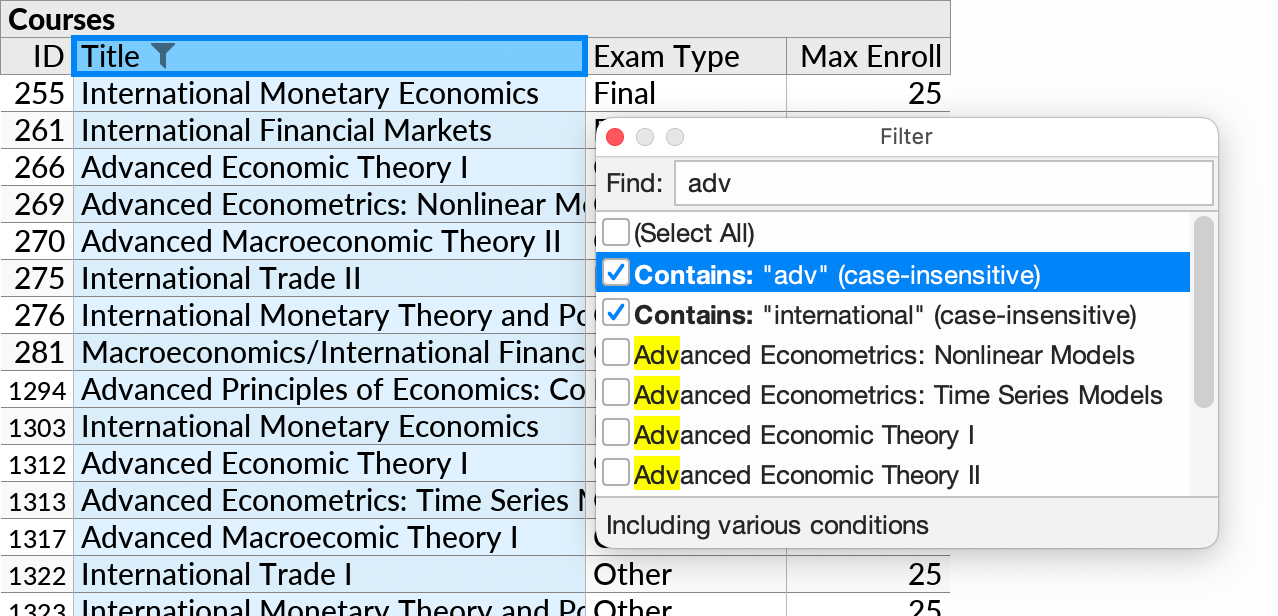
Task: Minimize the Filter window
Action: [644, 137]
